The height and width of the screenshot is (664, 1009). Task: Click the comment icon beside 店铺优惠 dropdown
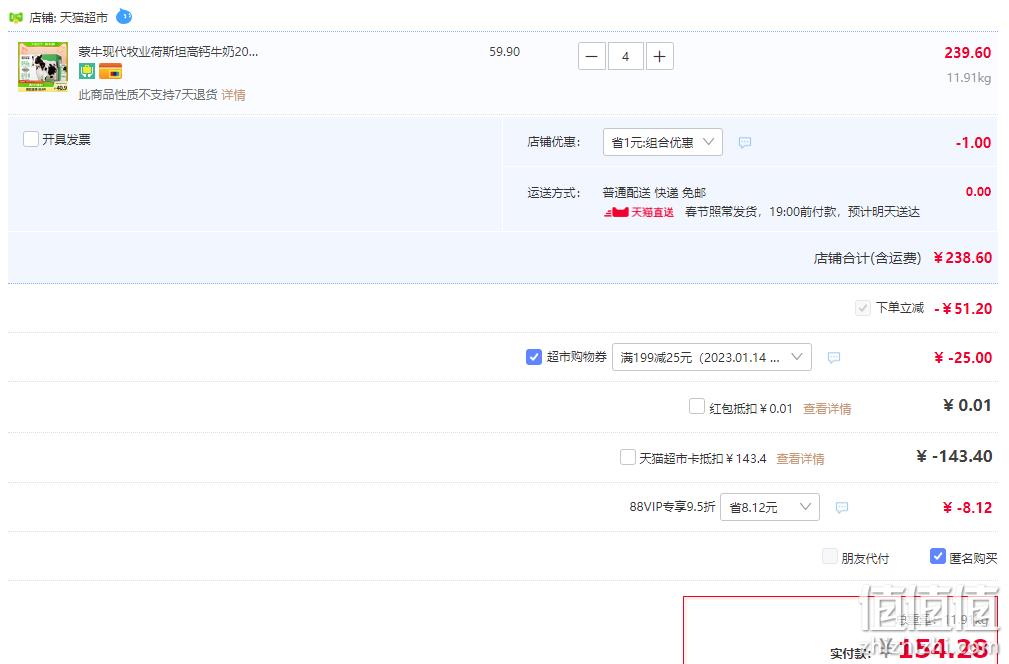coord(745,142)
